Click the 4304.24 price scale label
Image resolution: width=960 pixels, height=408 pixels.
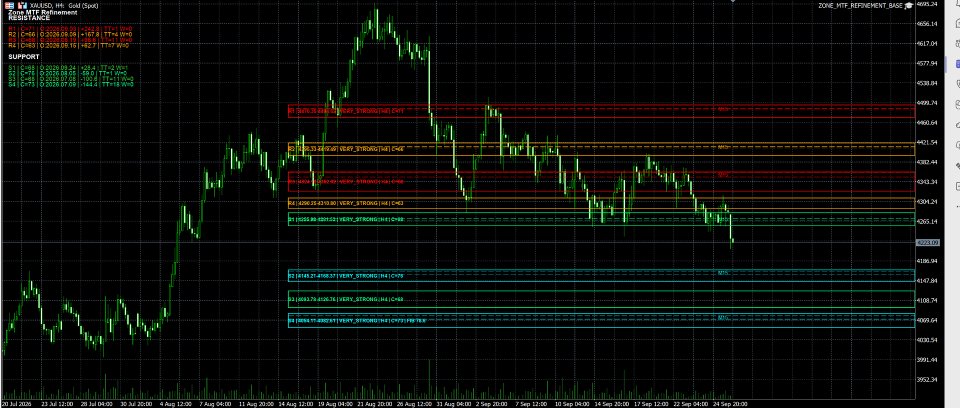pos(928,202)
